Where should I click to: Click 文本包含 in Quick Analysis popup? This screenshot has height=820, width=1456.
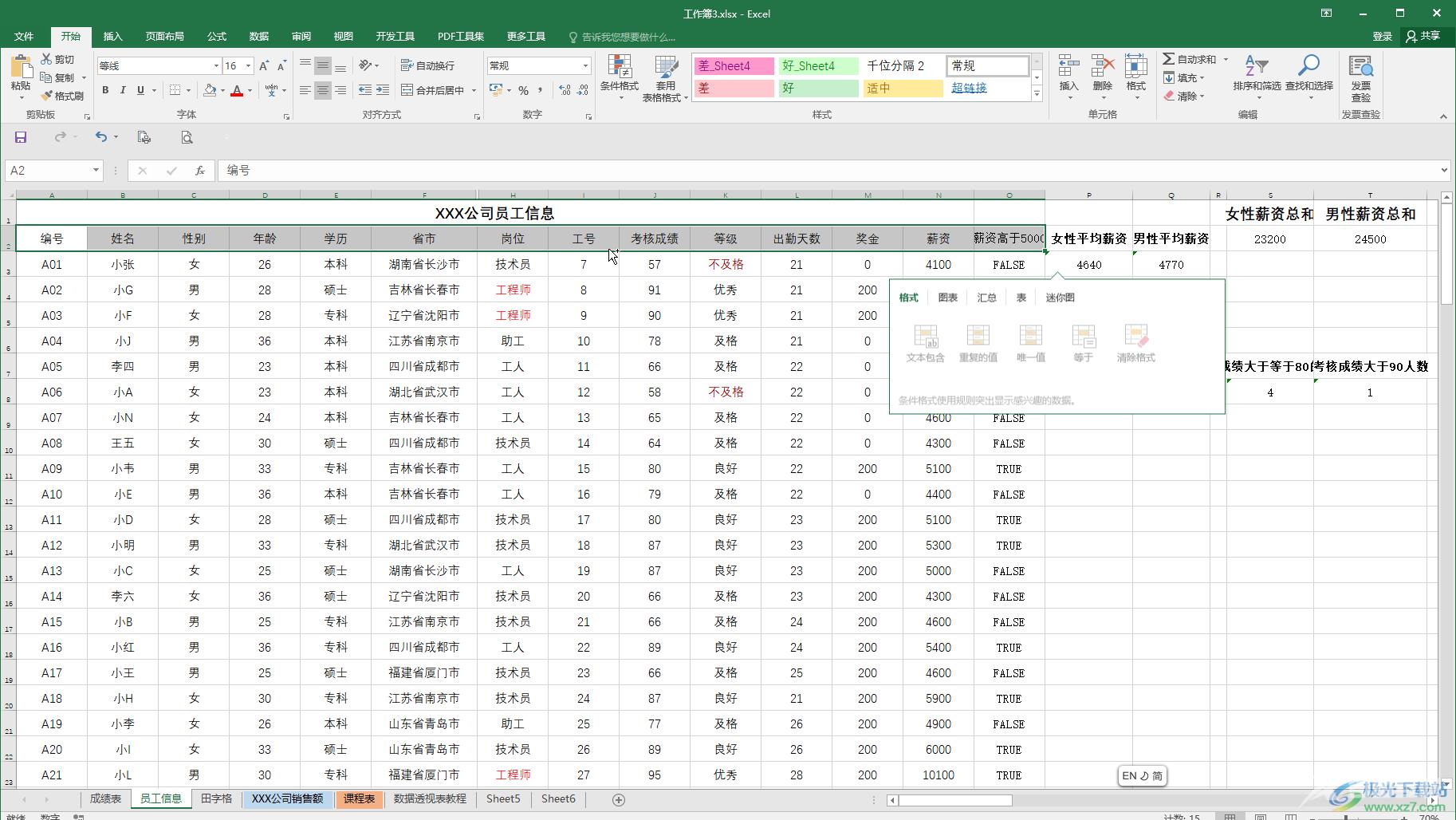(x=925, y=344)
